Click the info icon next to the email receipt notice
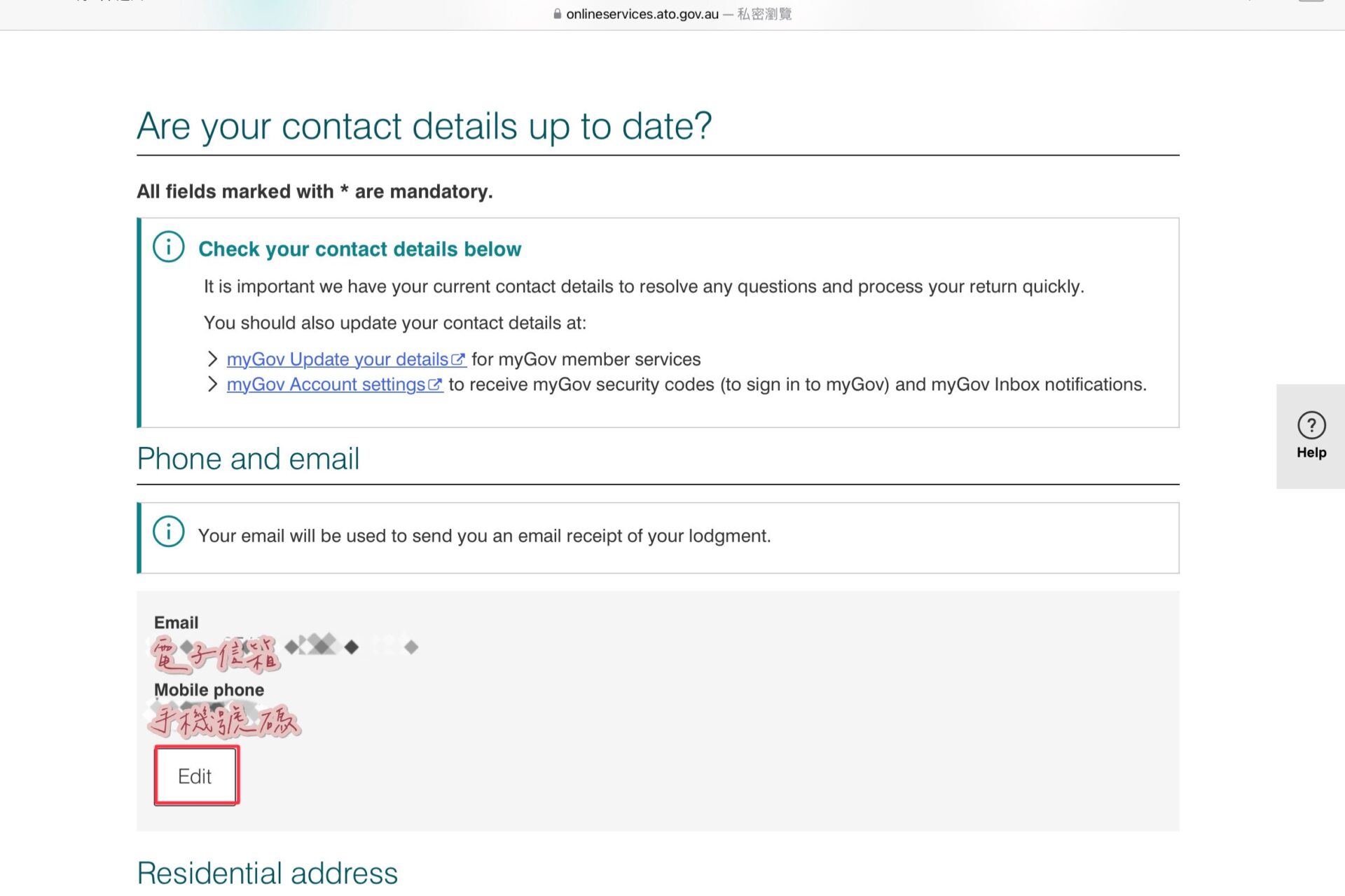Screen dimensions: 1345x896 click(168, 532)
